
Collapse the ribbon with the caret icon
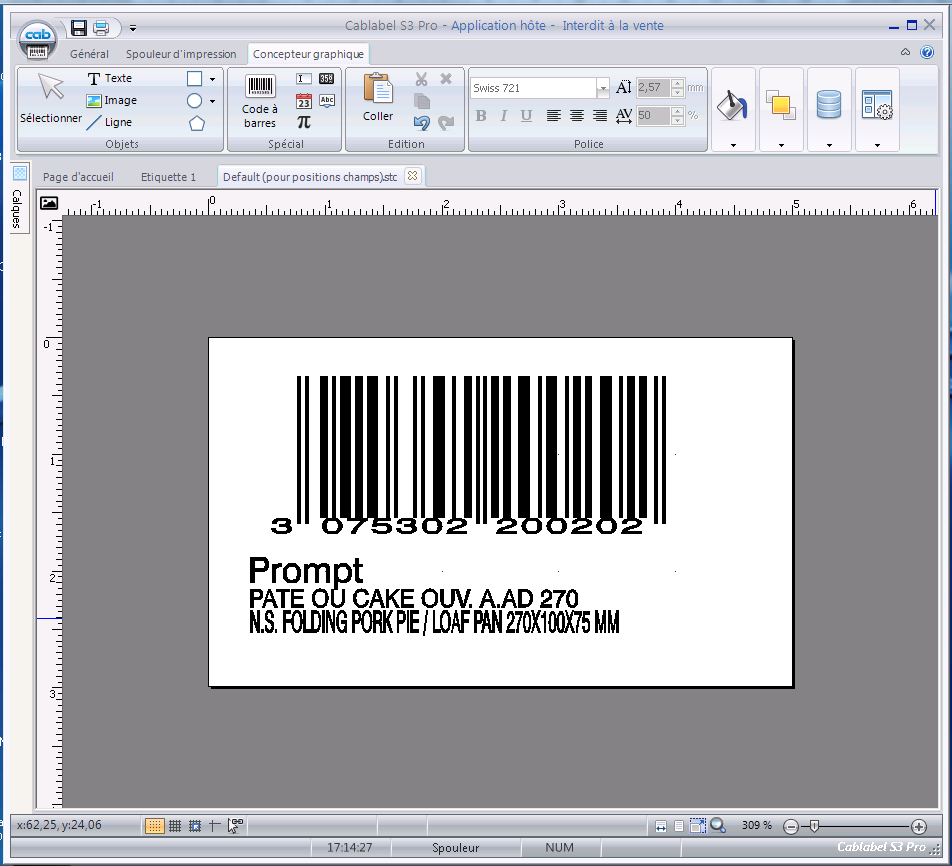905,52
